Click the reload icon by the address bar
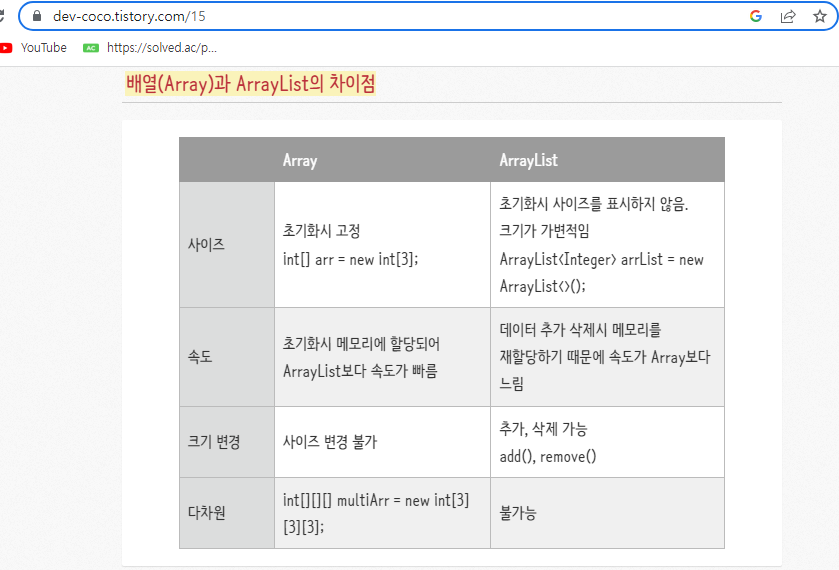Viewport: 839px width, 570px height. coord(2,16)
